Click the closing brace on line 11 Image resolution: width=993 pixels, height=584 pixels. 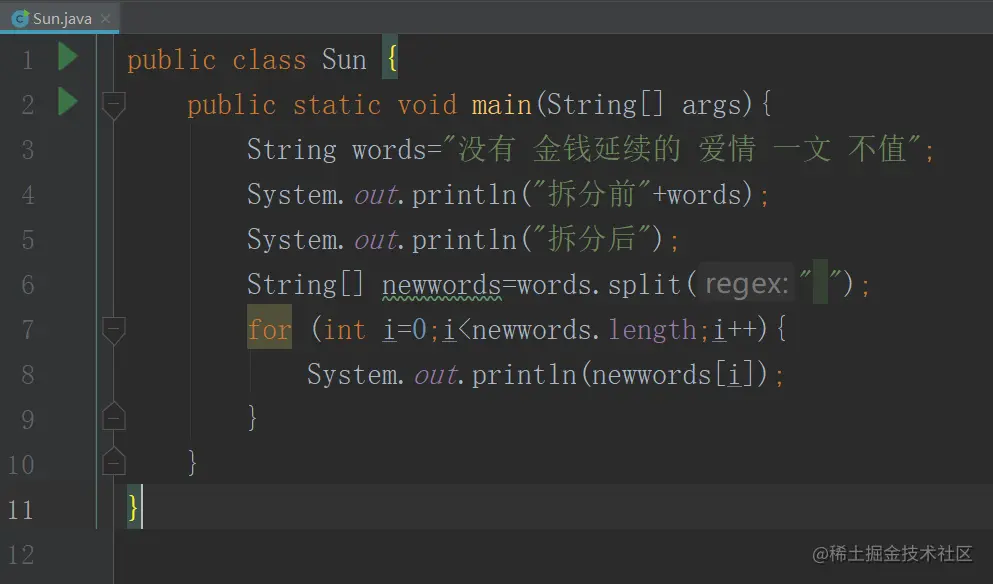(133, 508)
